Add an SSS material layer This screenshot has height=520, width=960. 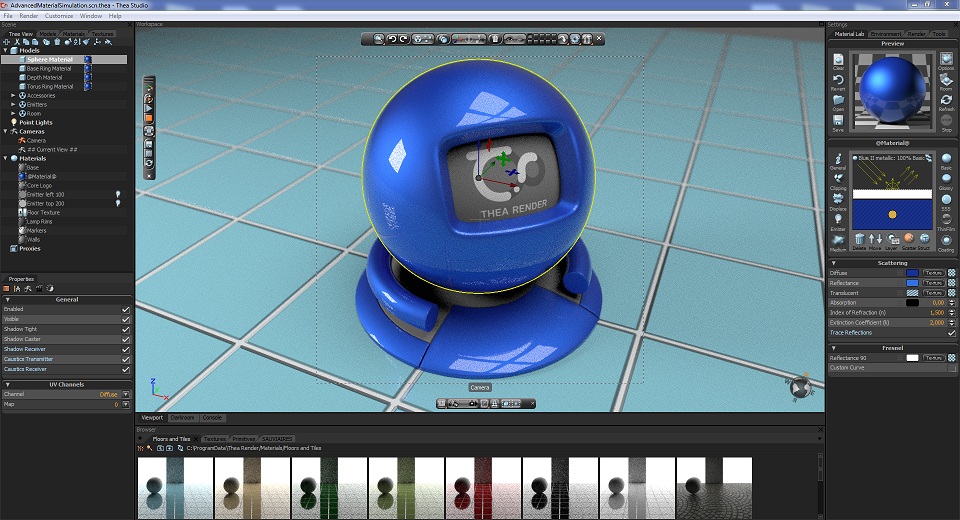coord(947,200)
